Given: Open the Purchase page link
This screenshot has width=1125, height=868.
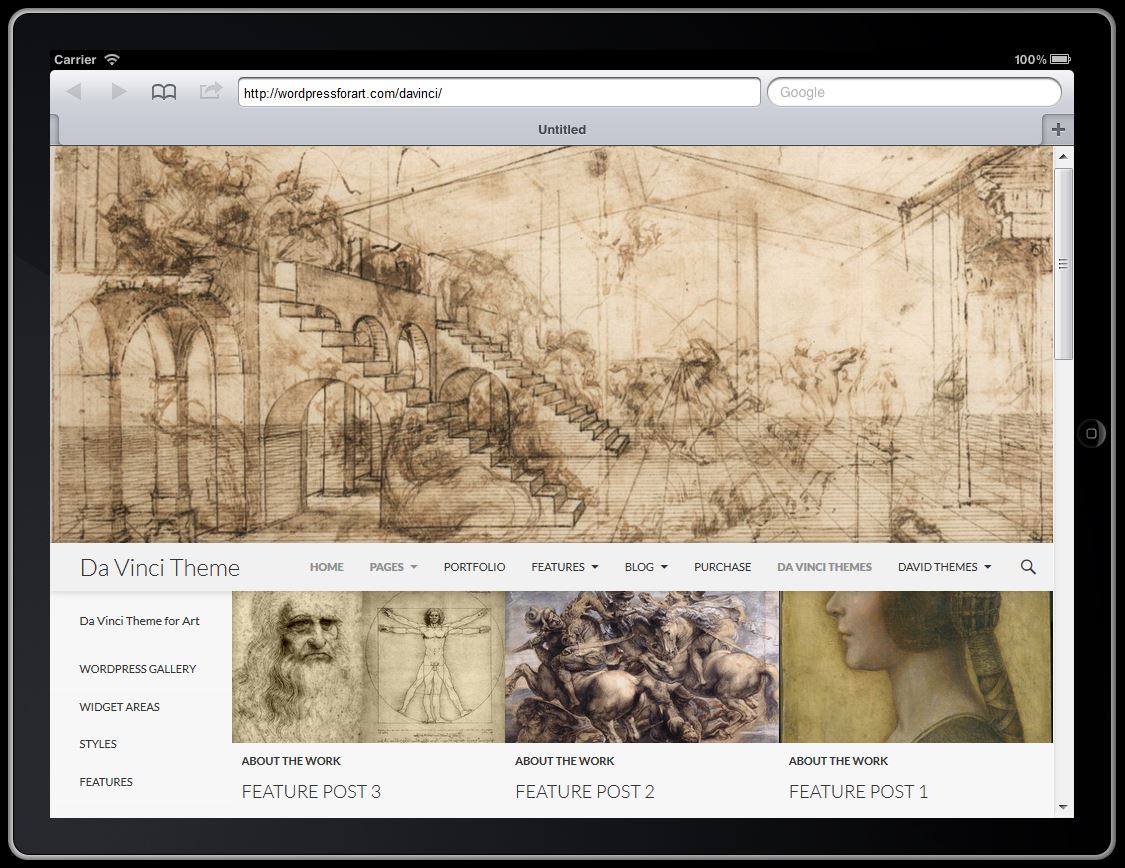Looking at the screenshot, I should pyautogui.click(x=722, y=567).
